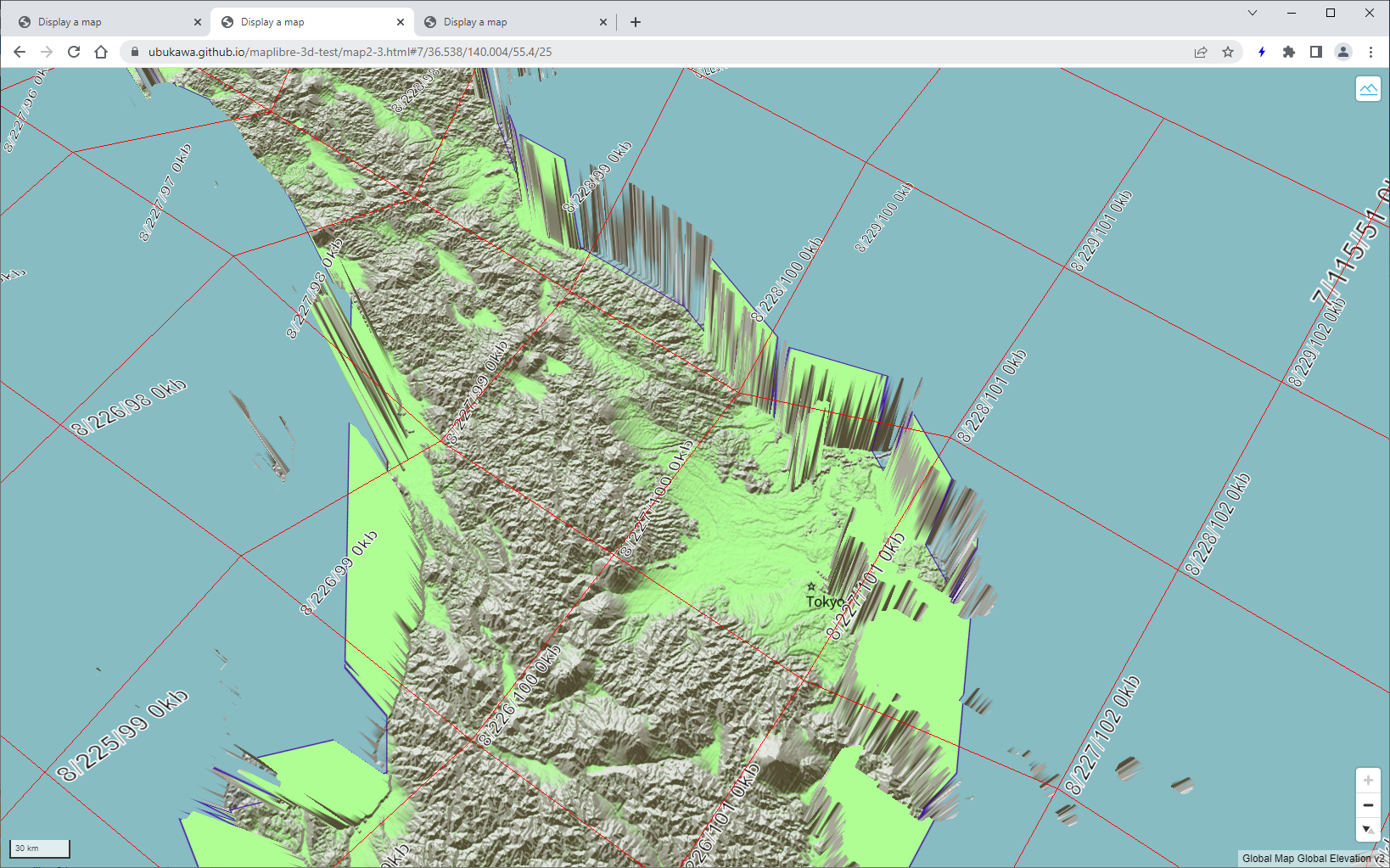Reload the current map page
1390x868 pixels.
pos(74,52)
